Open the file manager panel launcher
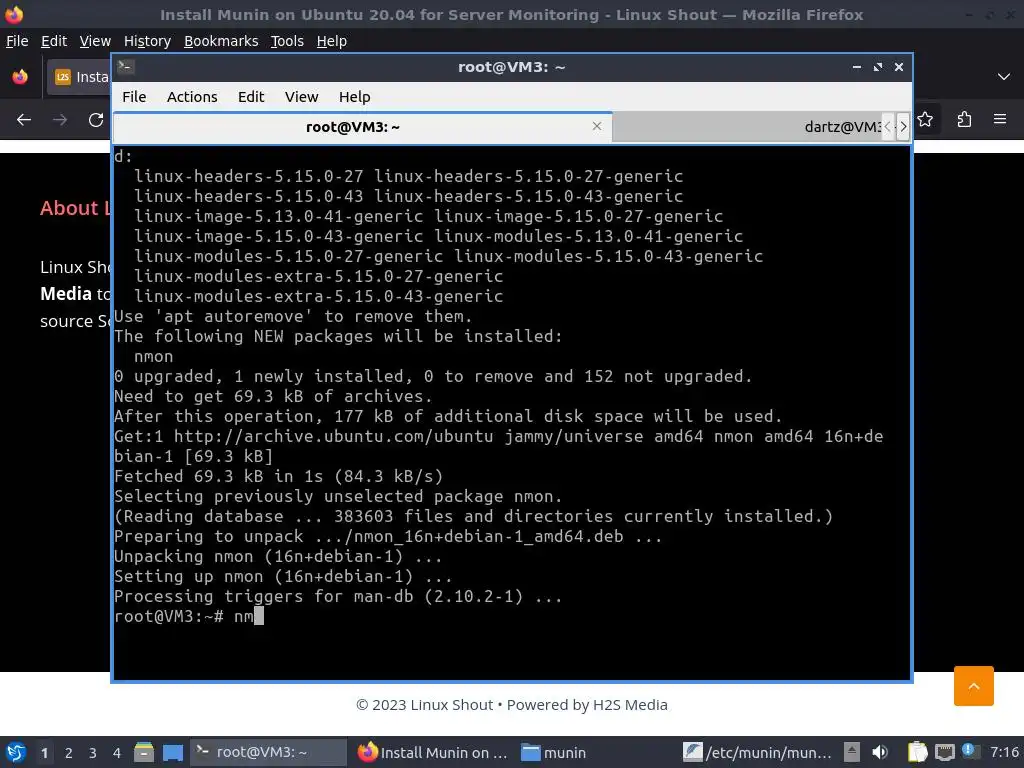 [144, 752]
